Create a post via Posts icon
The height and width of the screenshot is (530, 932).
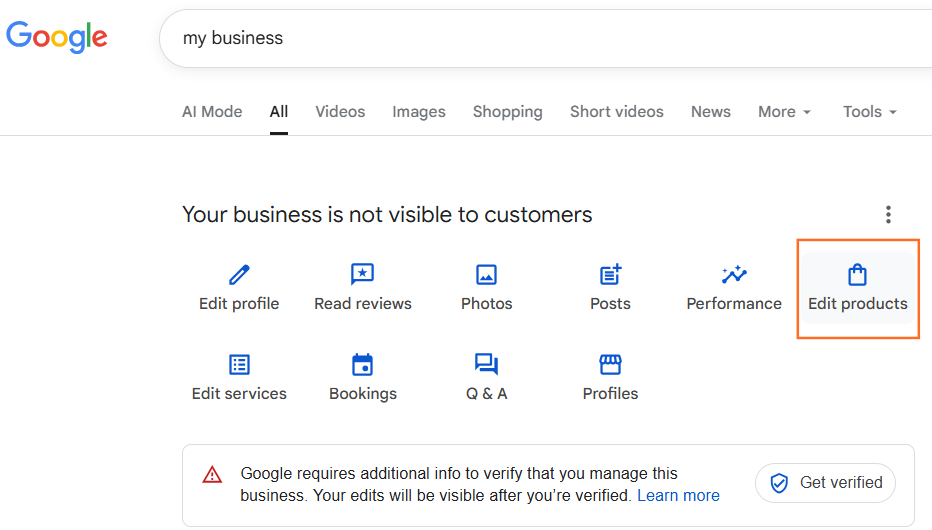tap(610, 275)
